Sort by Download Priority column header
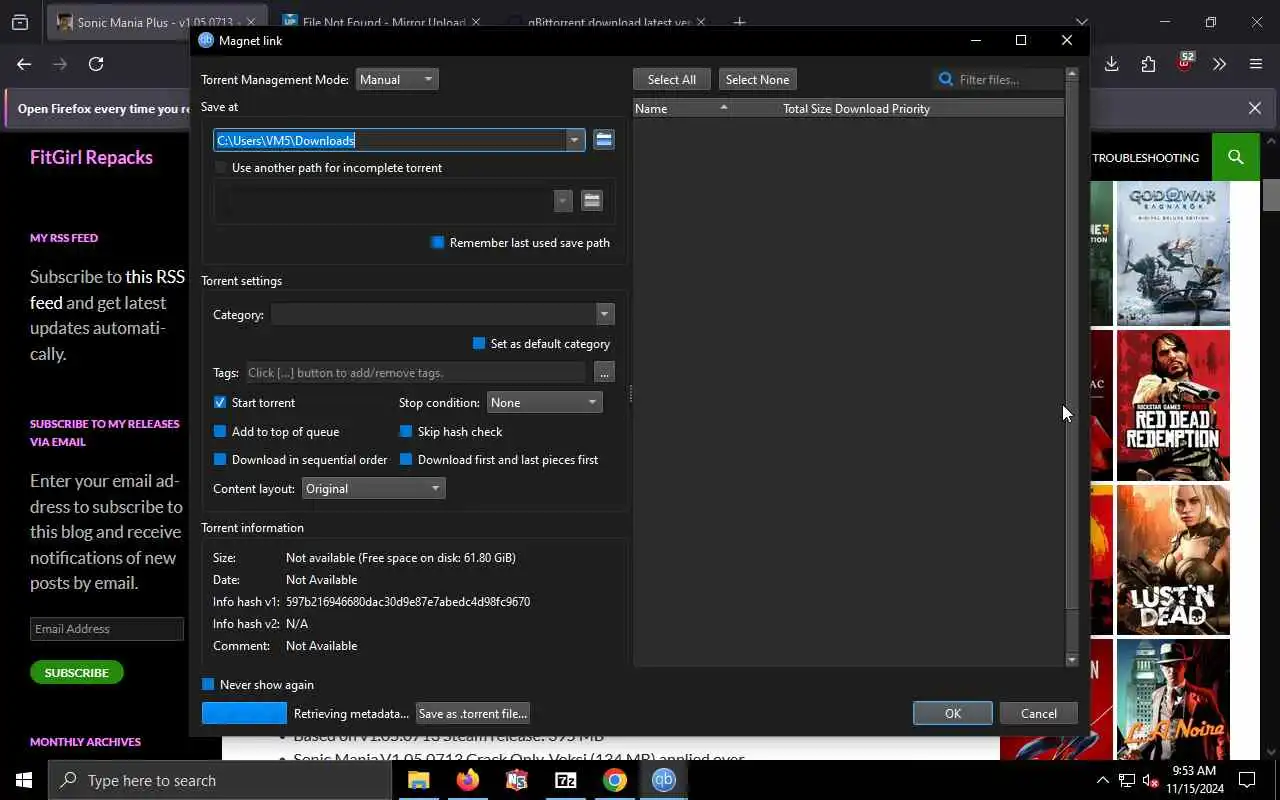The height and width of the screenshot is (800, 1280). [x=882, y=108]
